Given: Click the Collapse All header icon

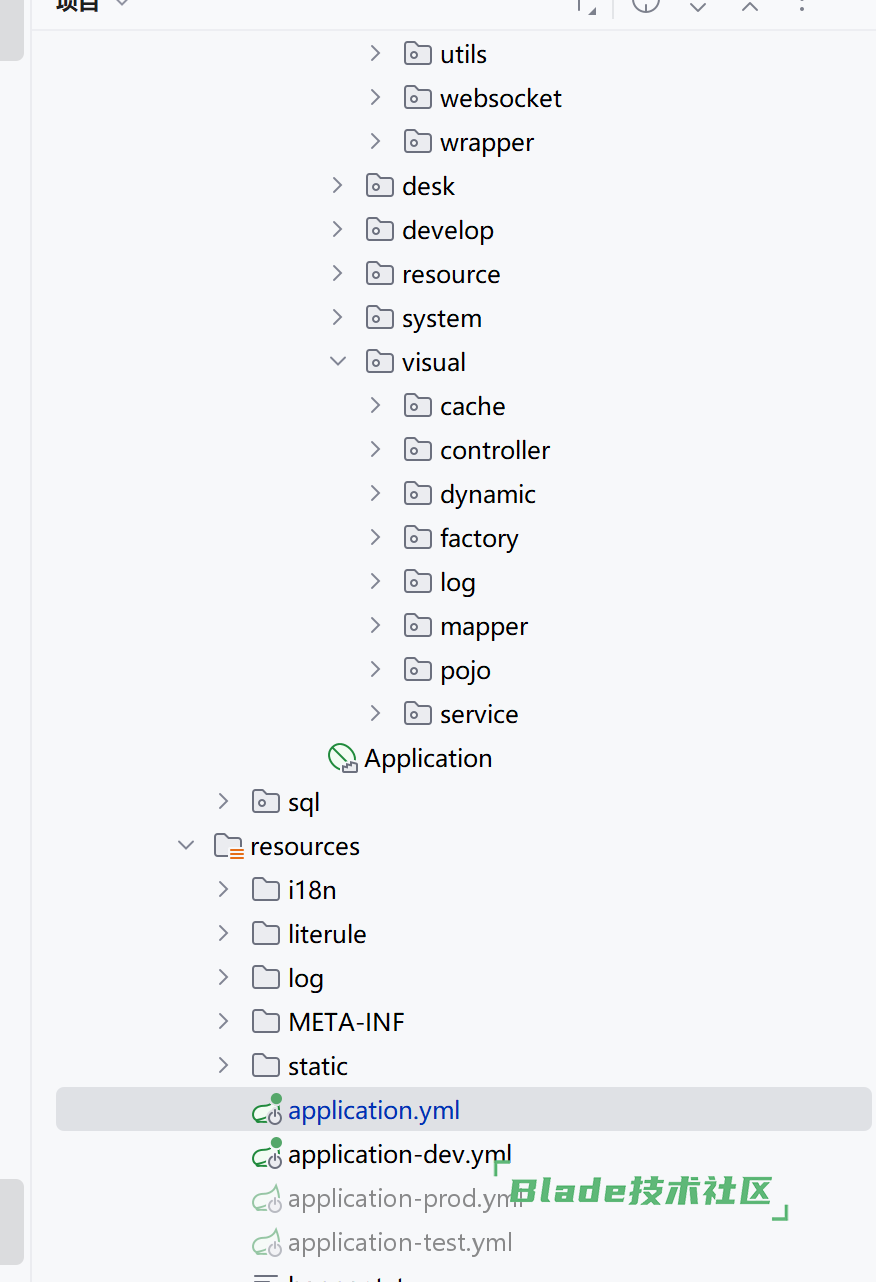Looking at the screenshot, I should pyautogui.click(x=750, y=6).
